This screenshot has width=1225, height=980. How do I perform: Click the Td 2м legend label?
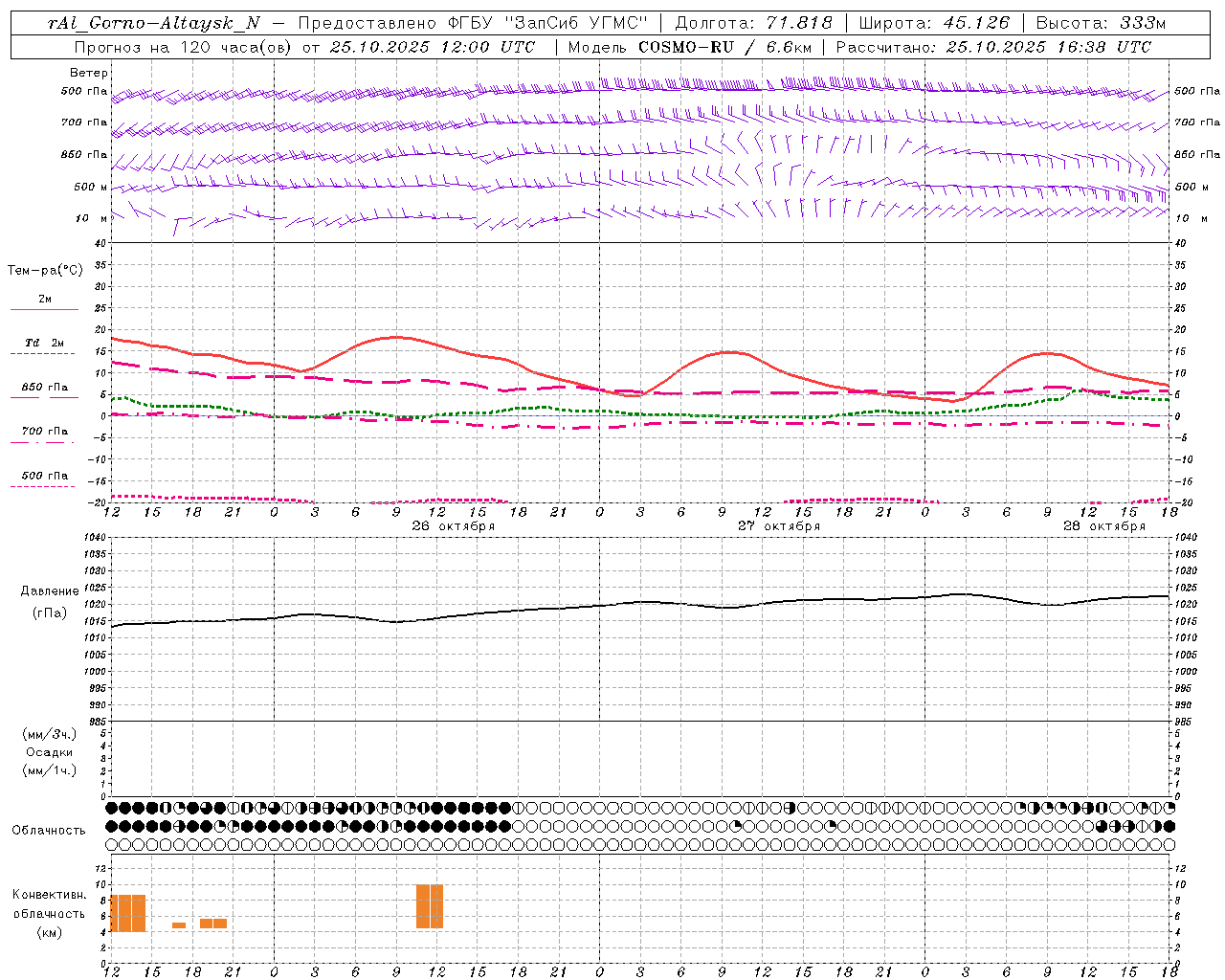pos(45,343)
